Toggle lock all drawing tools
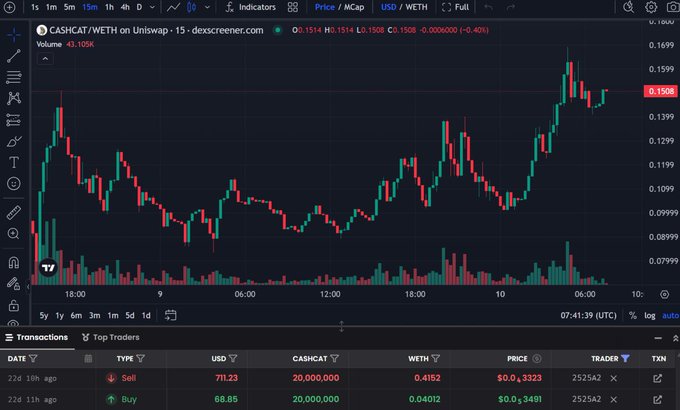This screenshot has width=680, height=410. click(13, 305)
